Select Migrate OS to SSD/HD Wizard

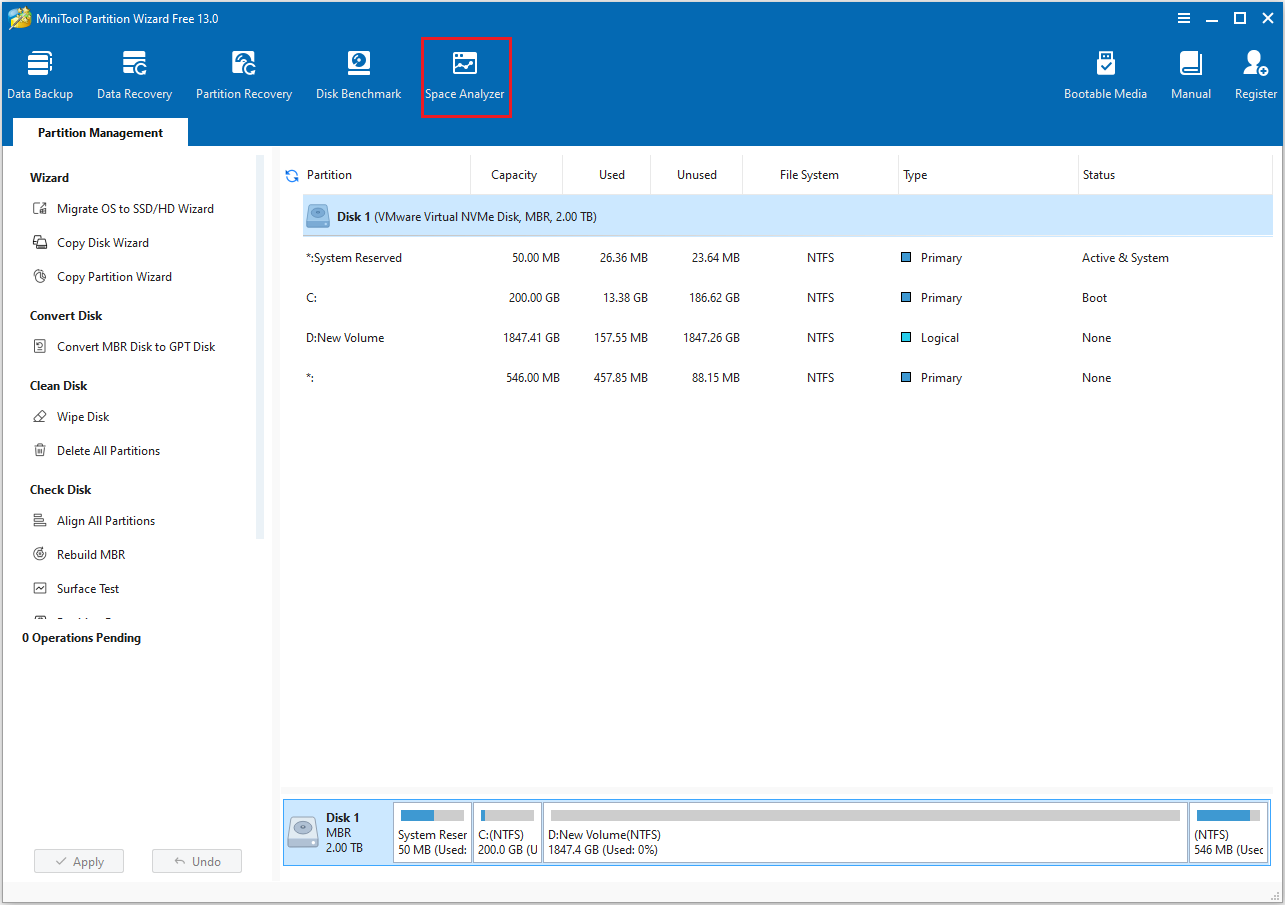tap(135, 209)
